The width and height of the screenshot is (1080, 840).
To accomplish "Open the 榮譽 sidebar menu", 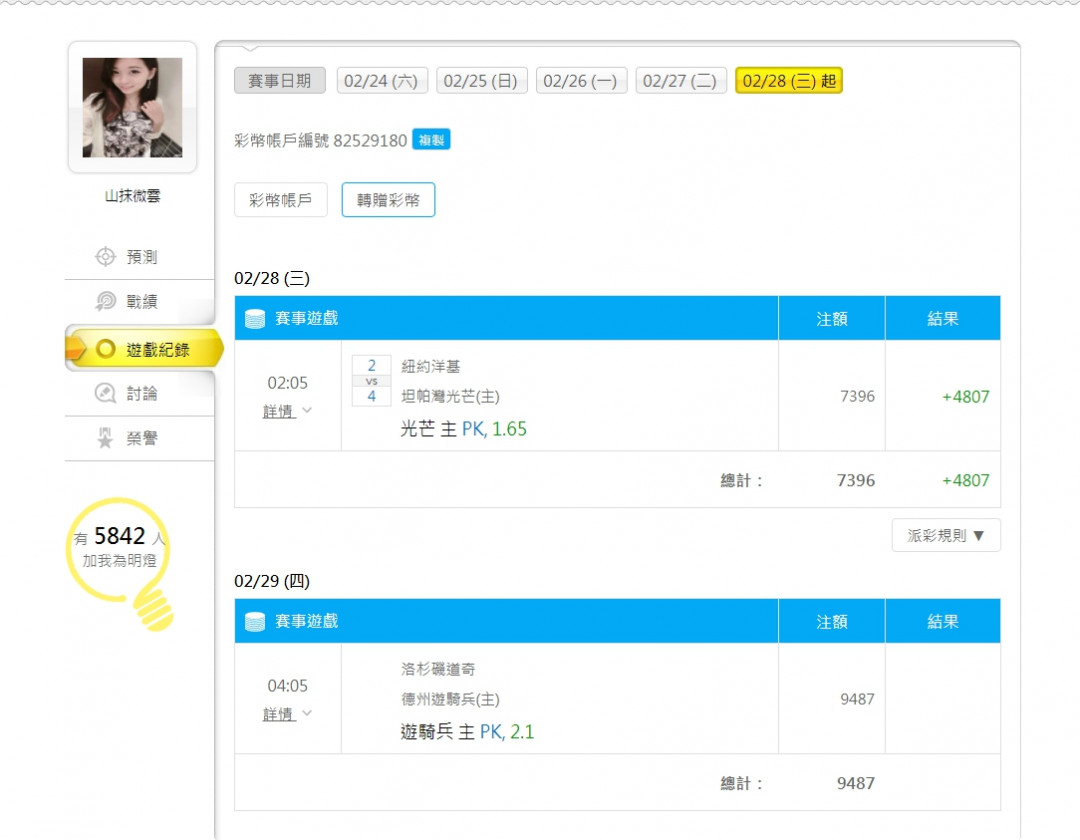I will (x=140, y=438).
